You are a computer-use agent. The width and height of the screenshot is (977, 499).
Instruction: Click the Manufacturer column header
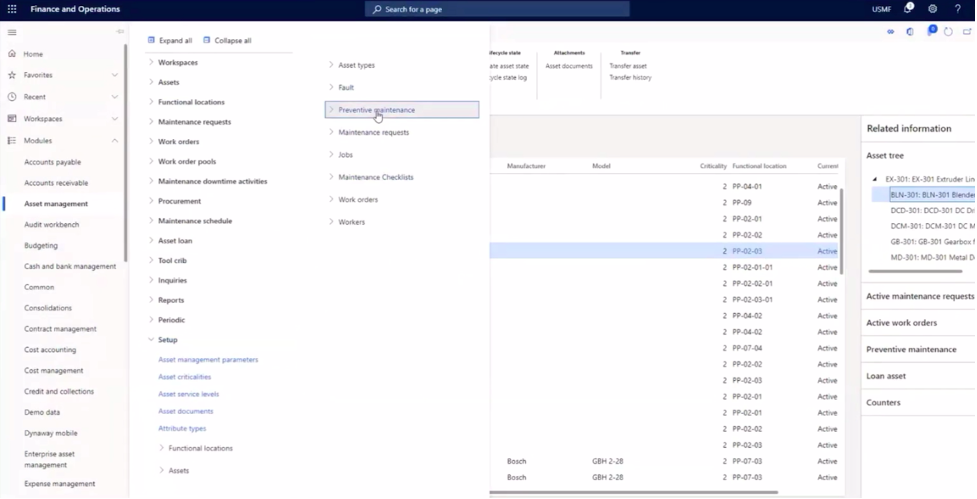tap(526, 166)
